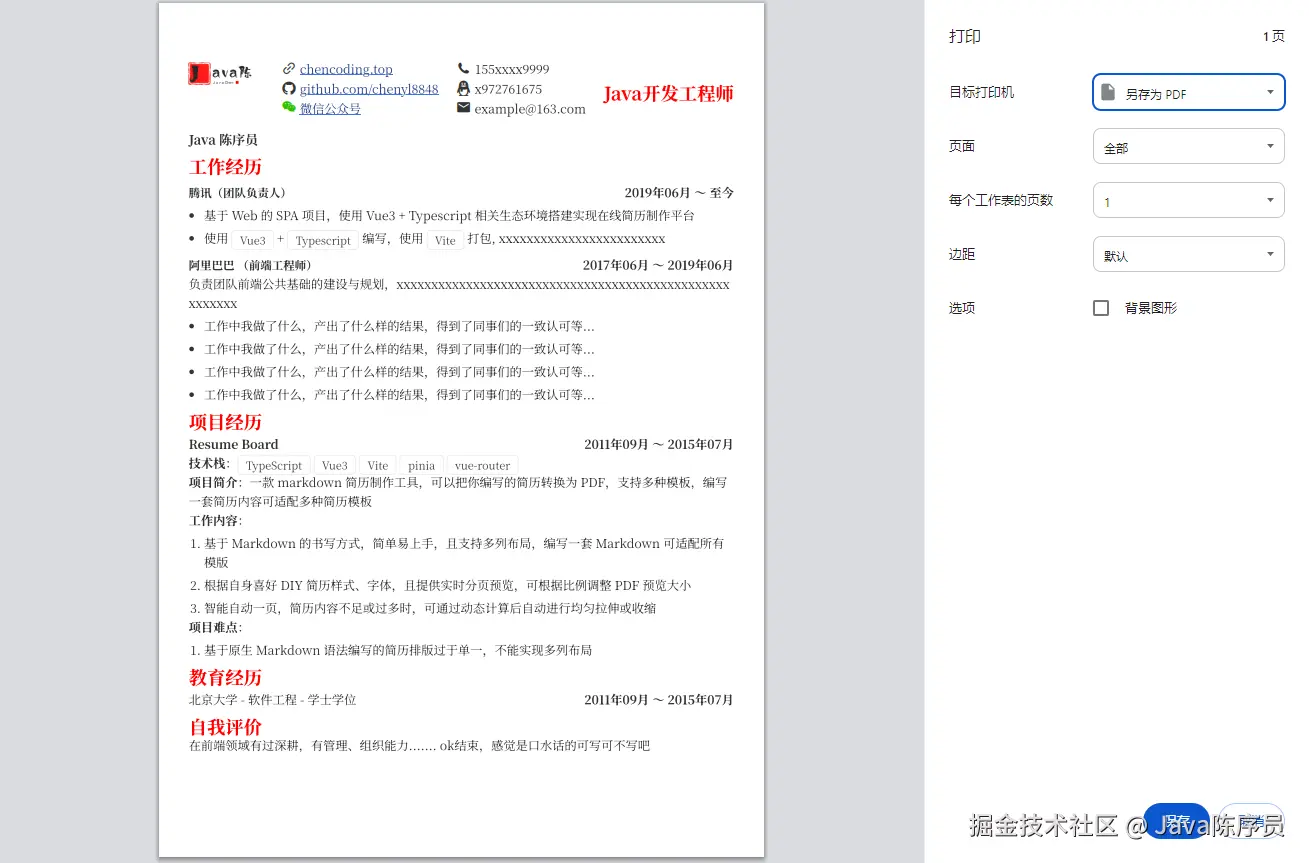Screen dimensions: 1309x863
Task: Click the 工作内容 label
Action: pos(215,521)
